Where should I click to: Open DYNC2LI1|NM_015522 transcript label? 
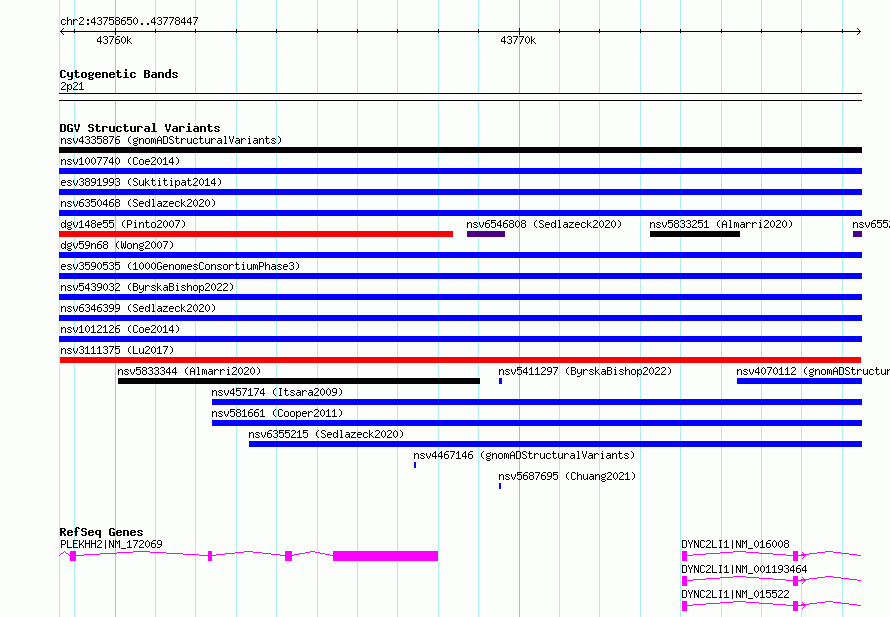click(x=735, y=594)
